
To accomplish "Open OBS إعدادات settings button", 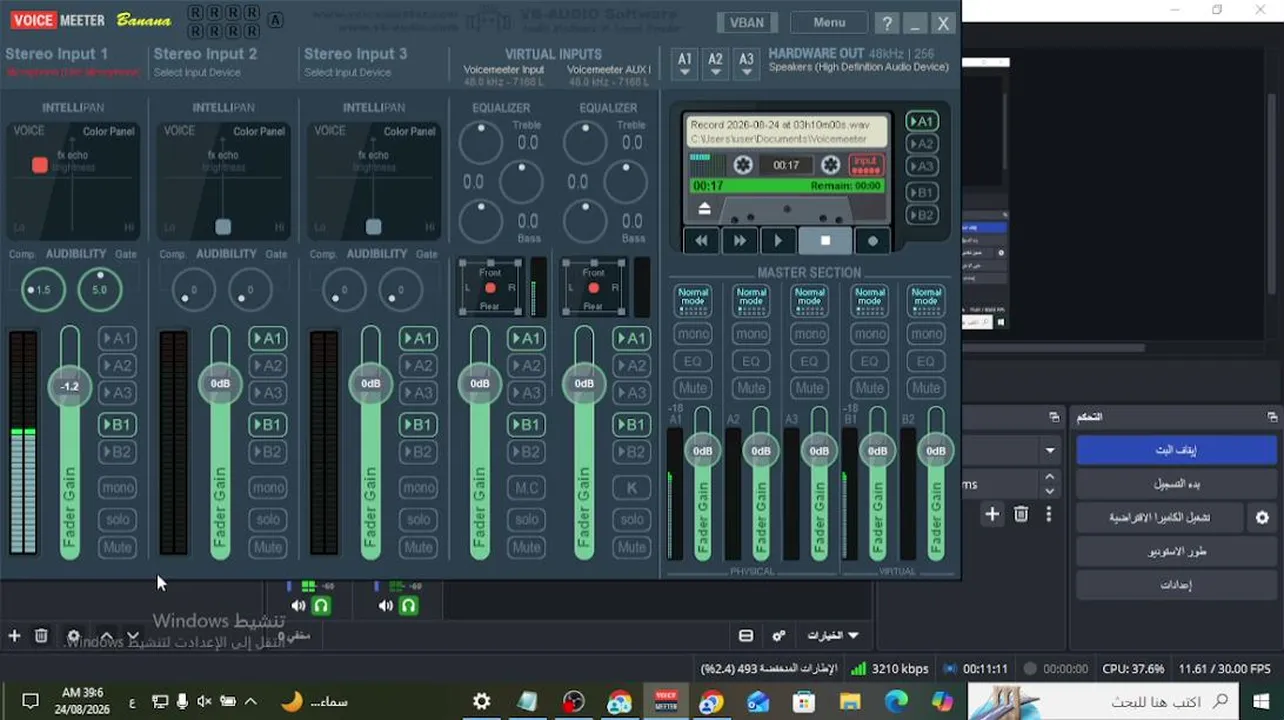I will [x=1176, y=585].
